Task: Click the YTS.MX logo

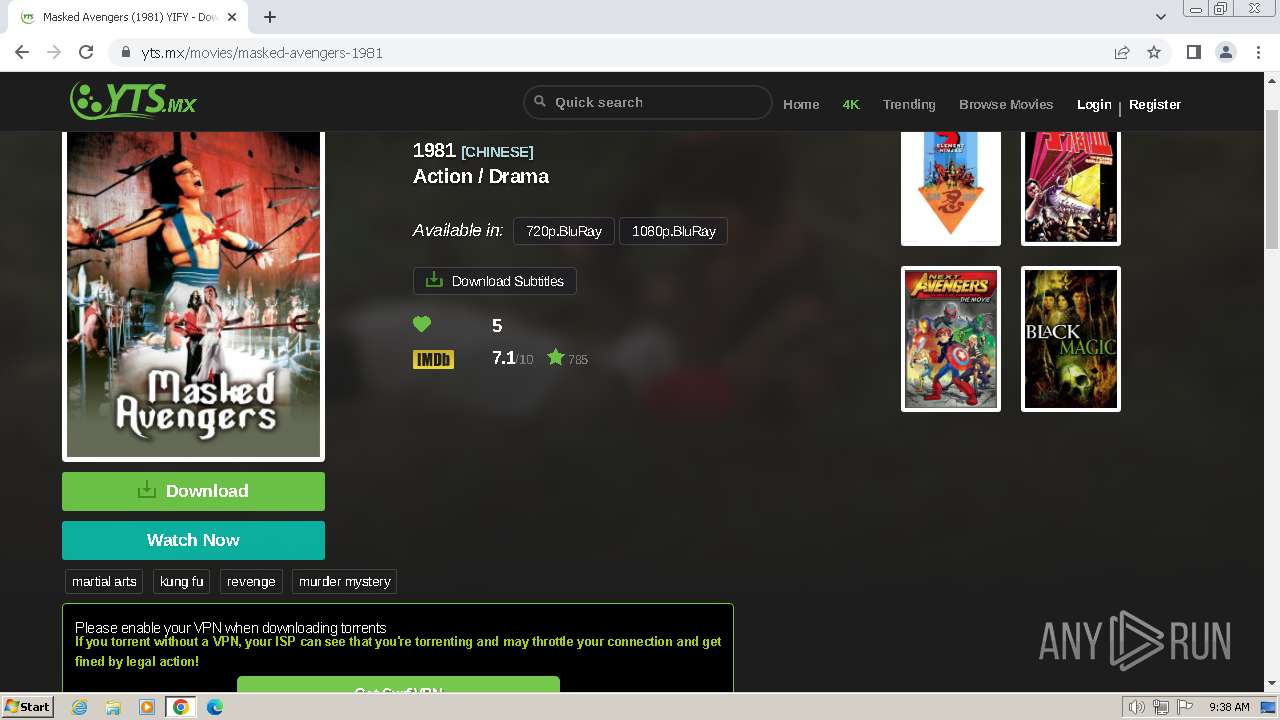Action: (133, 101)
